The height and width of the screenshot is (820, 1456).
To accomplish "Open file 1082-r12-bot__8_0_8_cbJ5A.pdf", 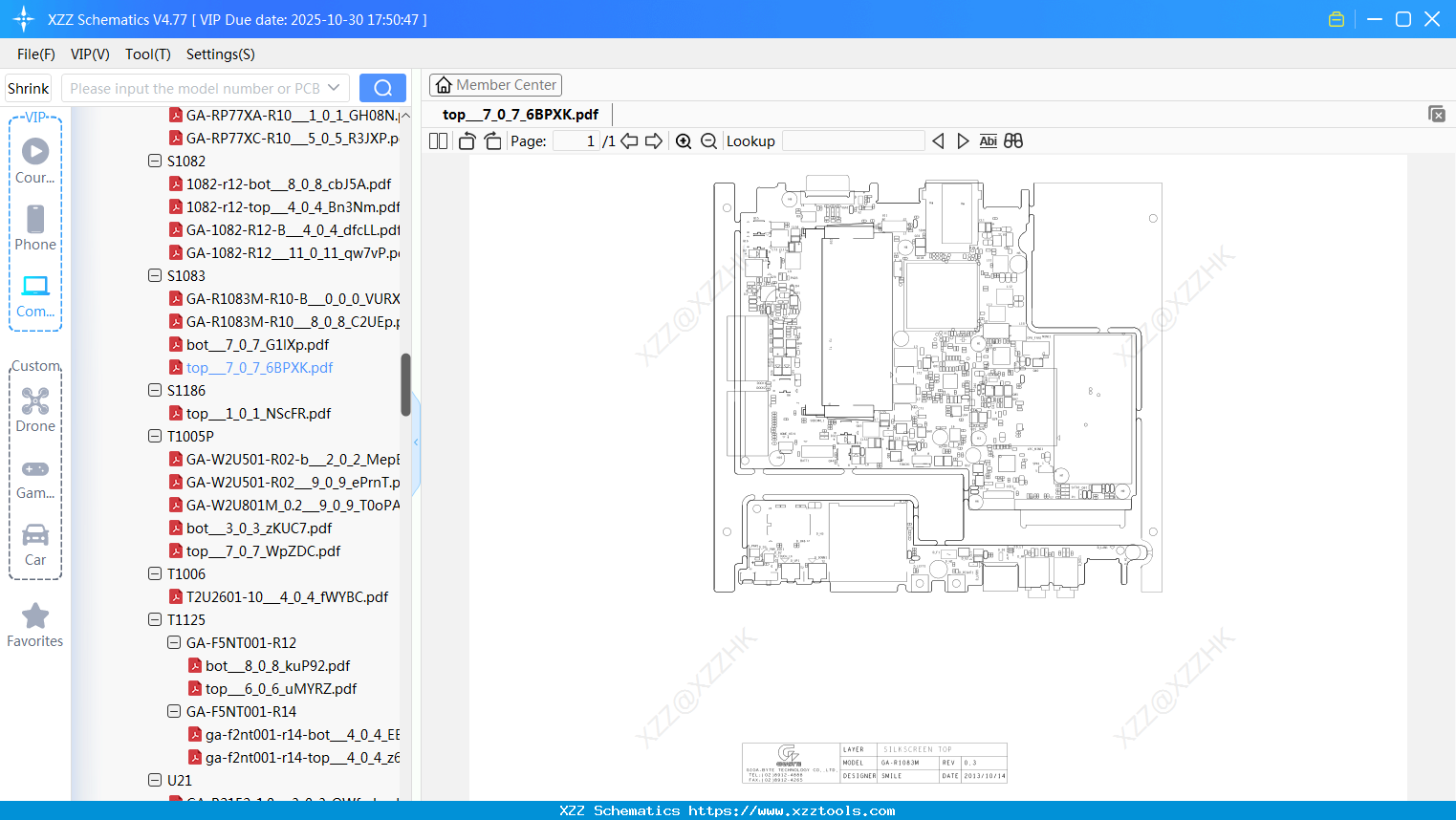I will pyautogui.click(x=289, y=183).
